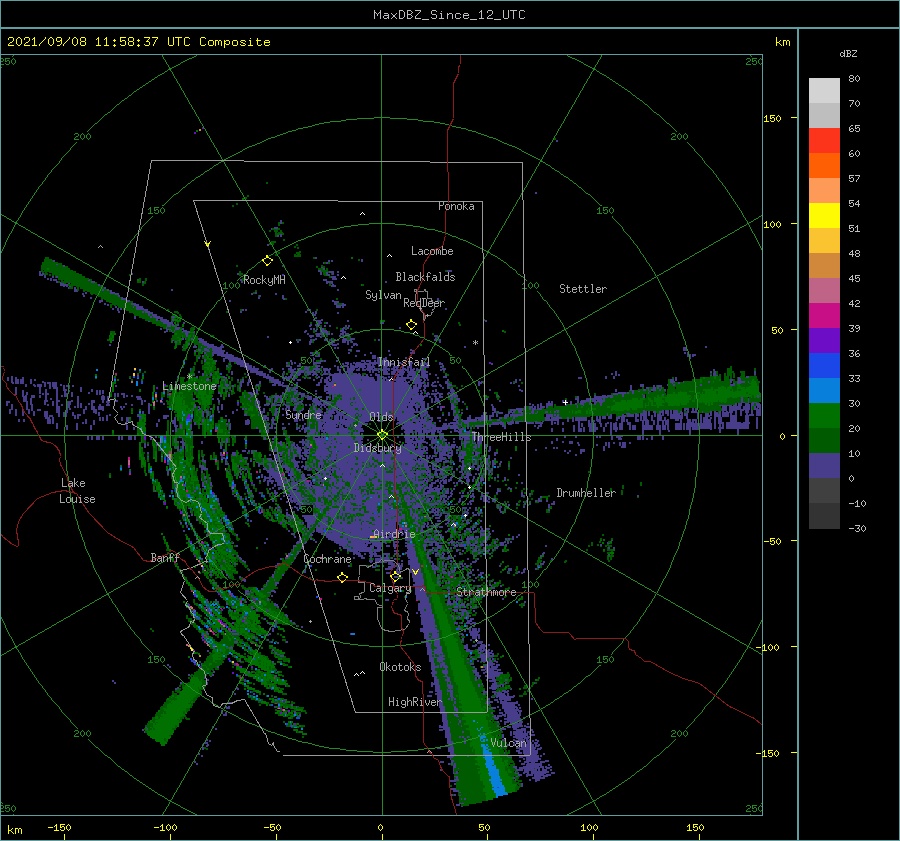
Task: Click the Lake Louise label
Action: point(77,491)
